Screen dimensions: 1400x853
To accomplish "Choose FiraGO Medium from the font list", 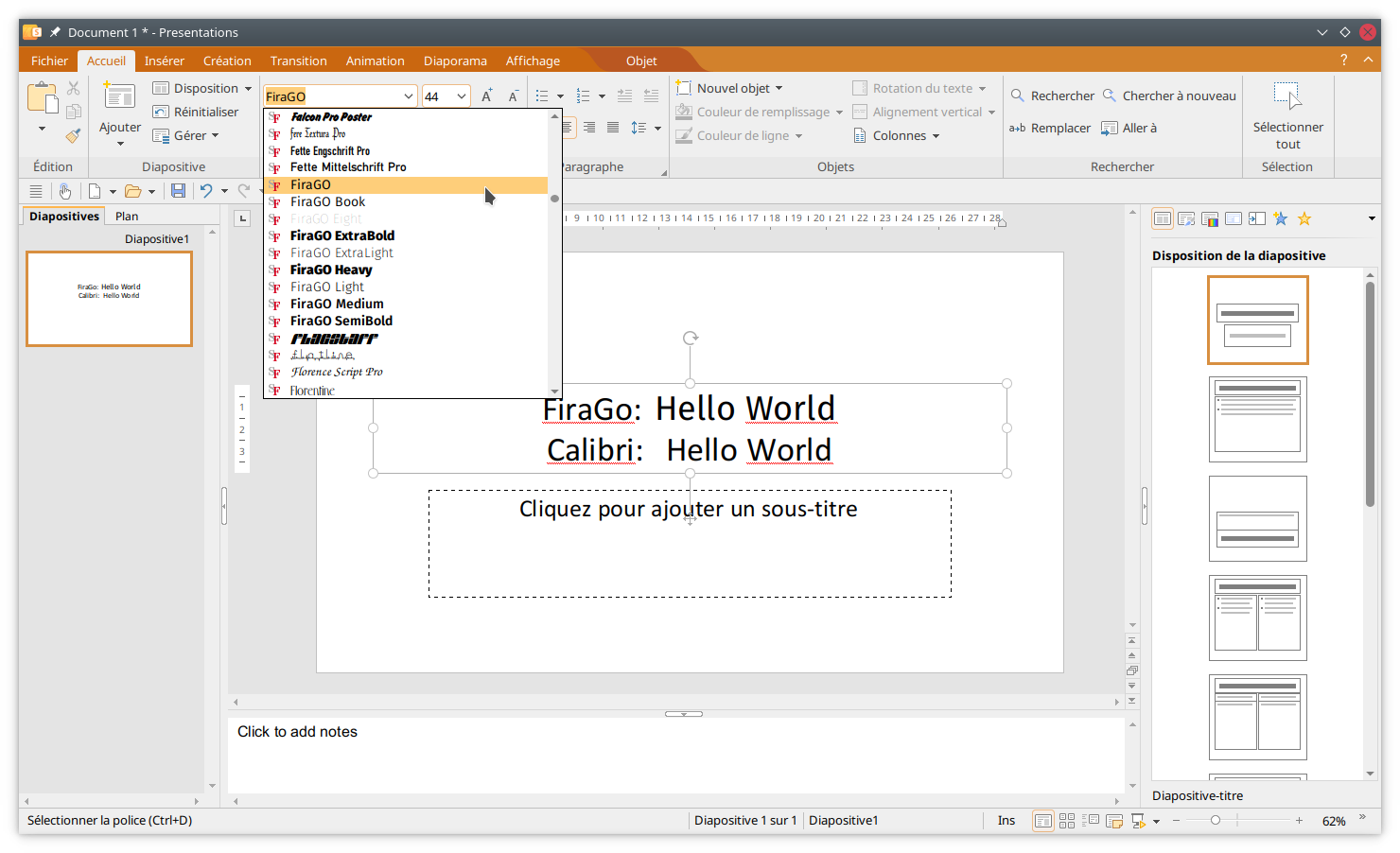I will [x=337, y=304].
